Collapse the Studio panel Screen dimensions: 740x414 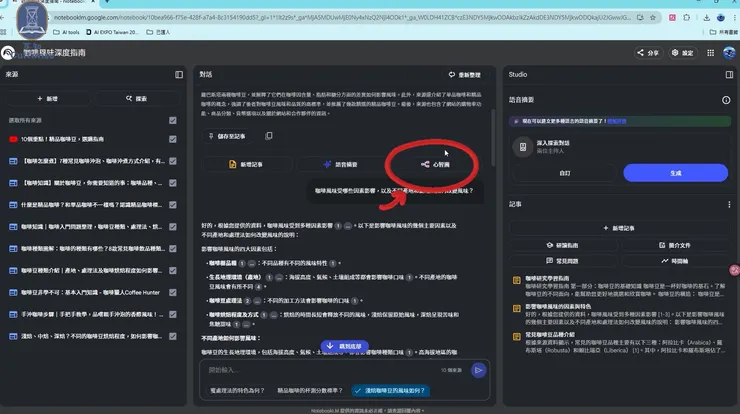(729, 75)
